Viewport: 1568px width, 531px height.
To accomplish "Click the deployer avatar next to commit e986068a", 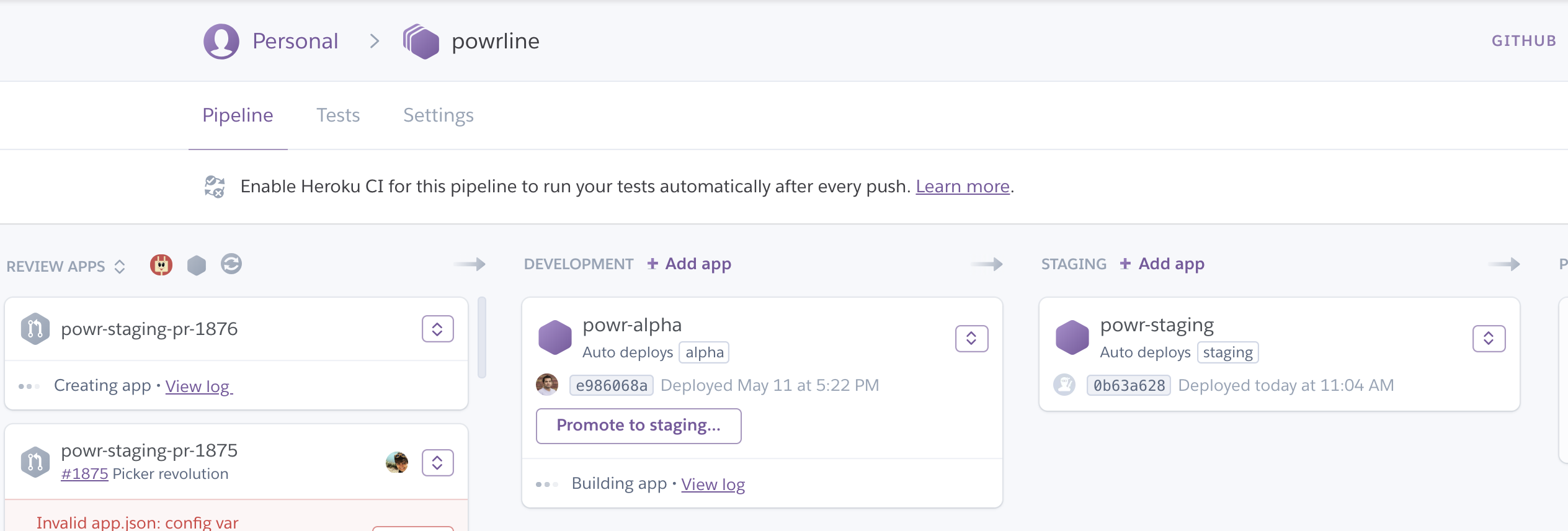I will click(x=548, y=385).
